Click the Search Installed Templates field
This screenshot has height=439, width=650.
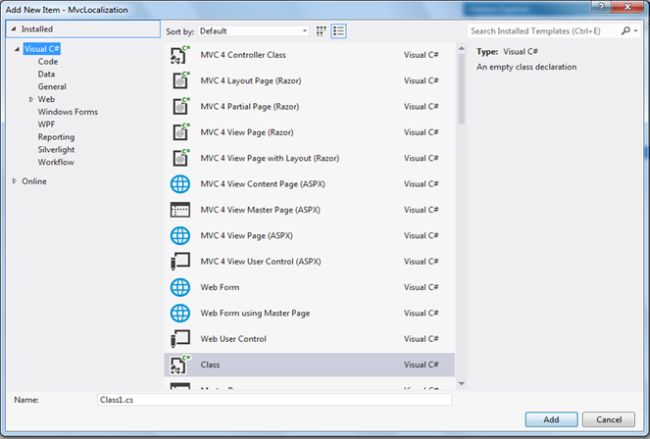pyautogui.click(x=544, y=31)
